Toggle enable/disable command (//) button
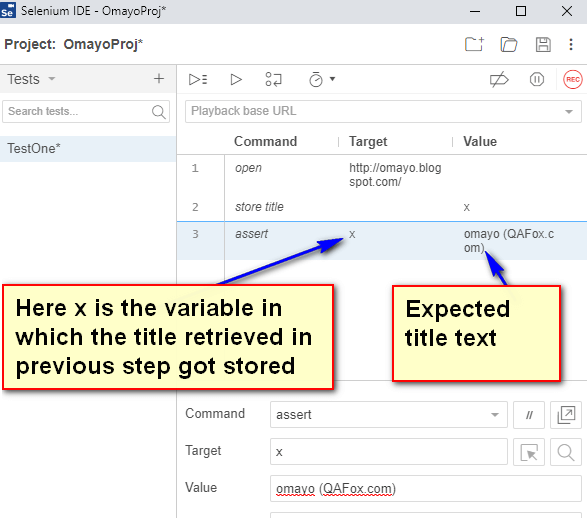This screenshot has height=518, width=587. [529, 415]
